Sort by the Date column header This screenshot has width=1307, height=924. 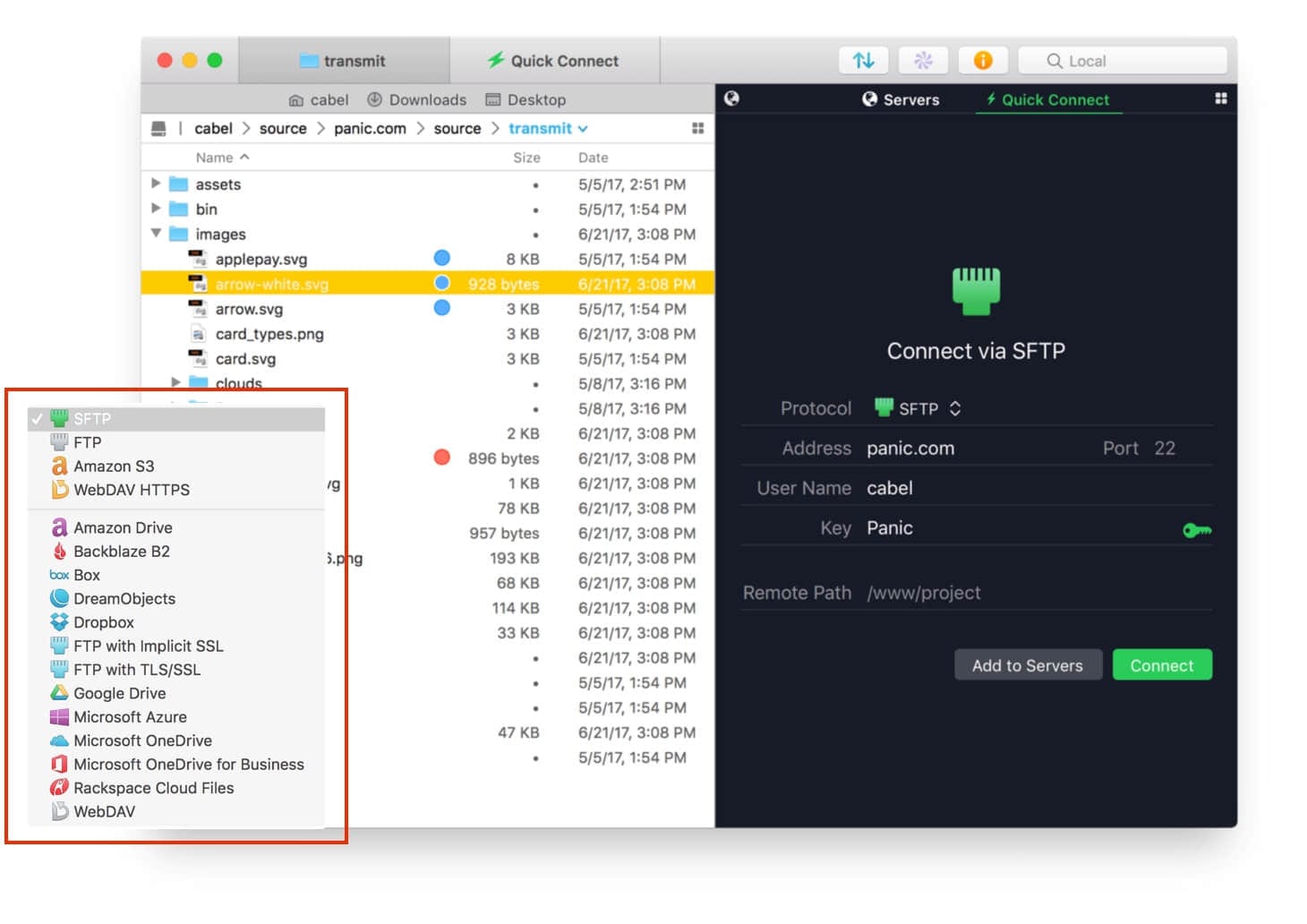click(593, 158)
